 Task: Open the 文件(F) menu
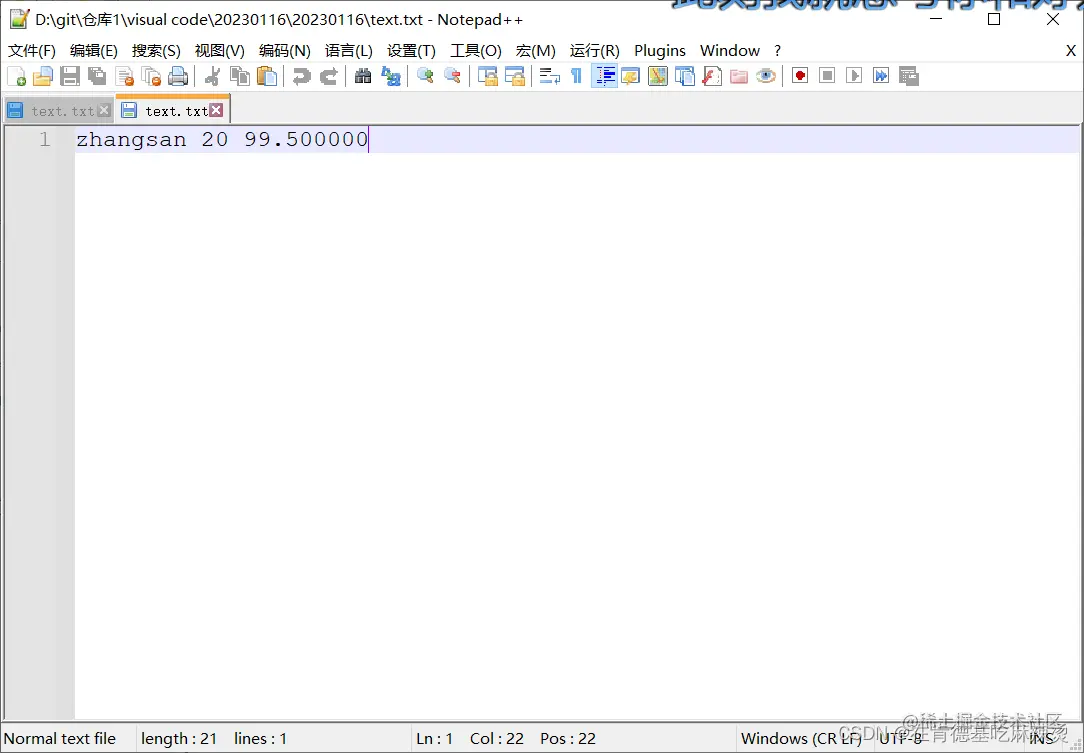coord(32,50)
